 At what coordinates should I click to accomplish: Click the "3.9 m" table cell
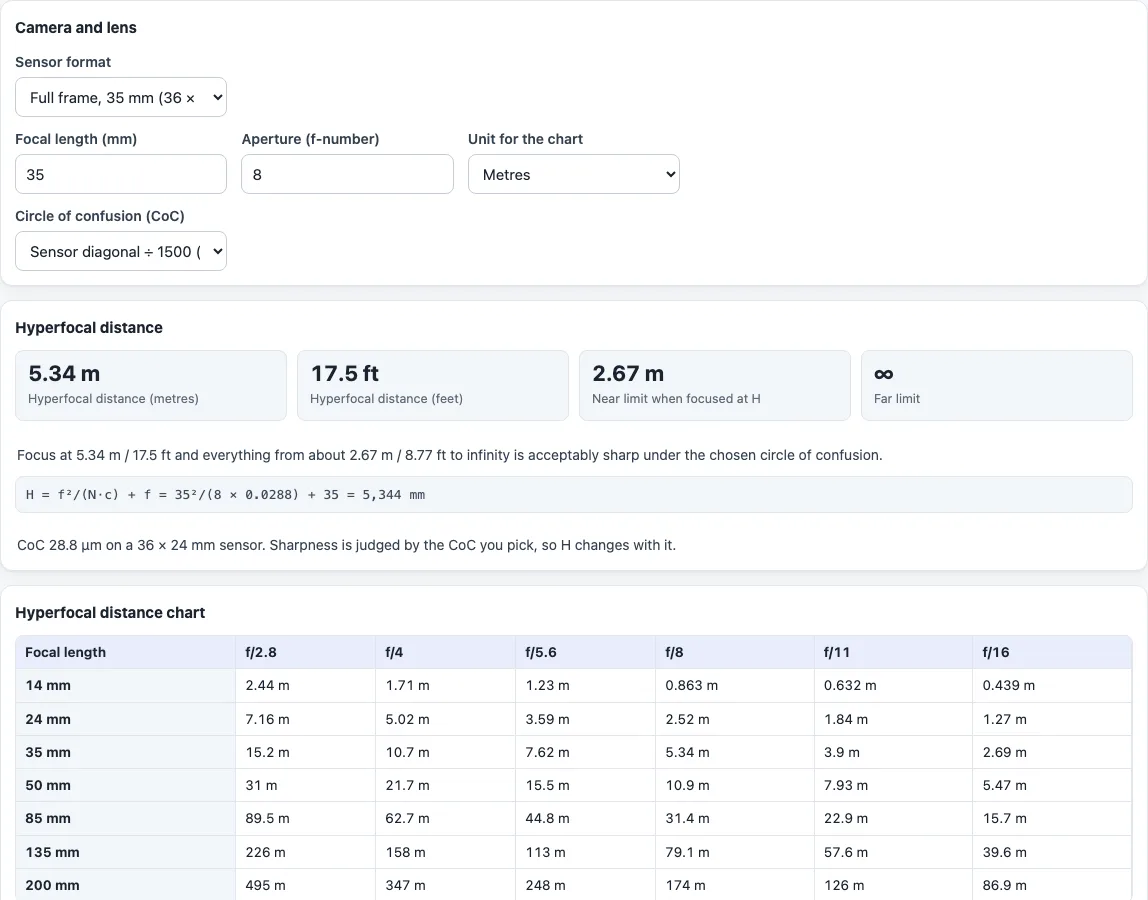[893, 752]
